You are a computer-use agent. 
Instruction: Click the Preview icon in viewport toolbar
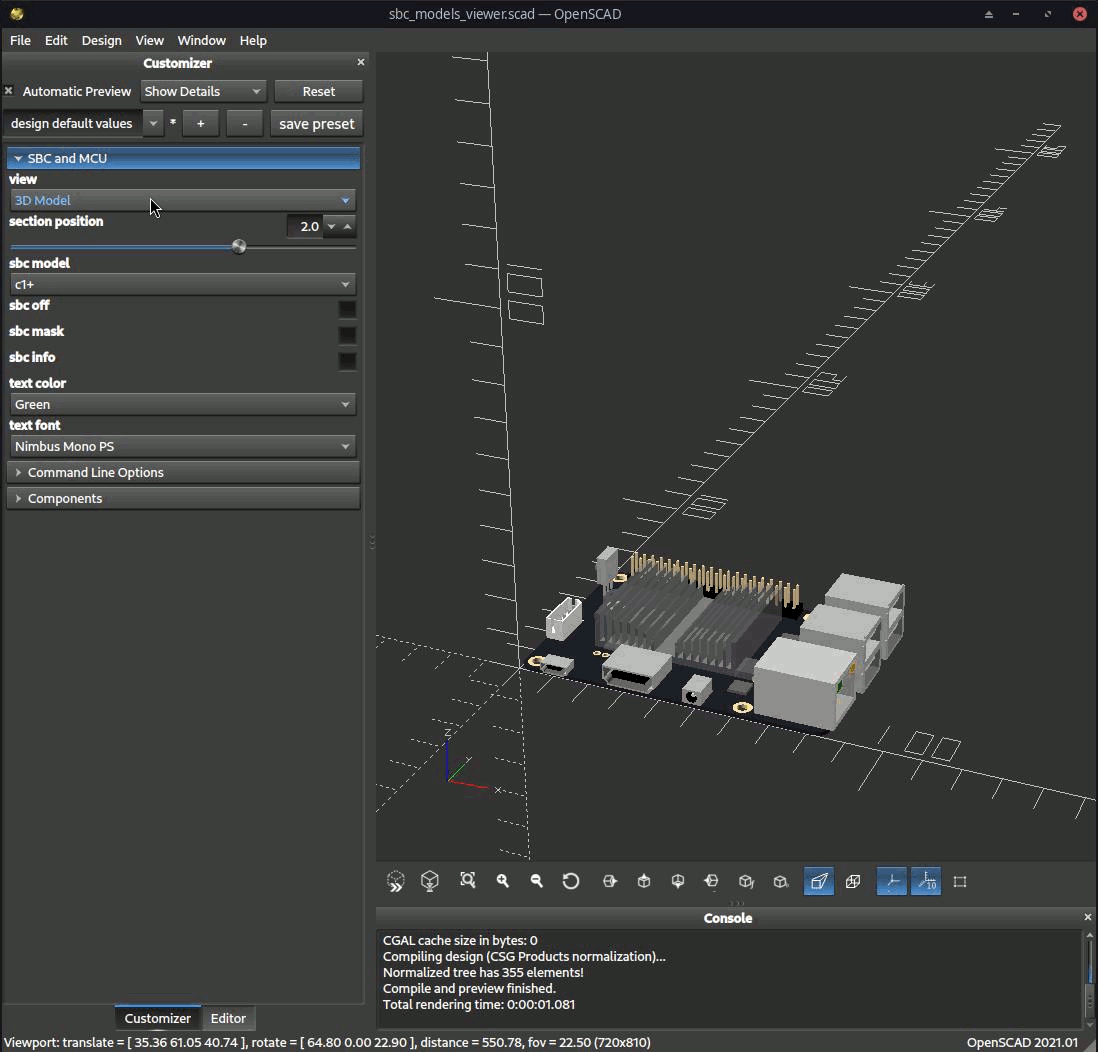tap(396, 881)
